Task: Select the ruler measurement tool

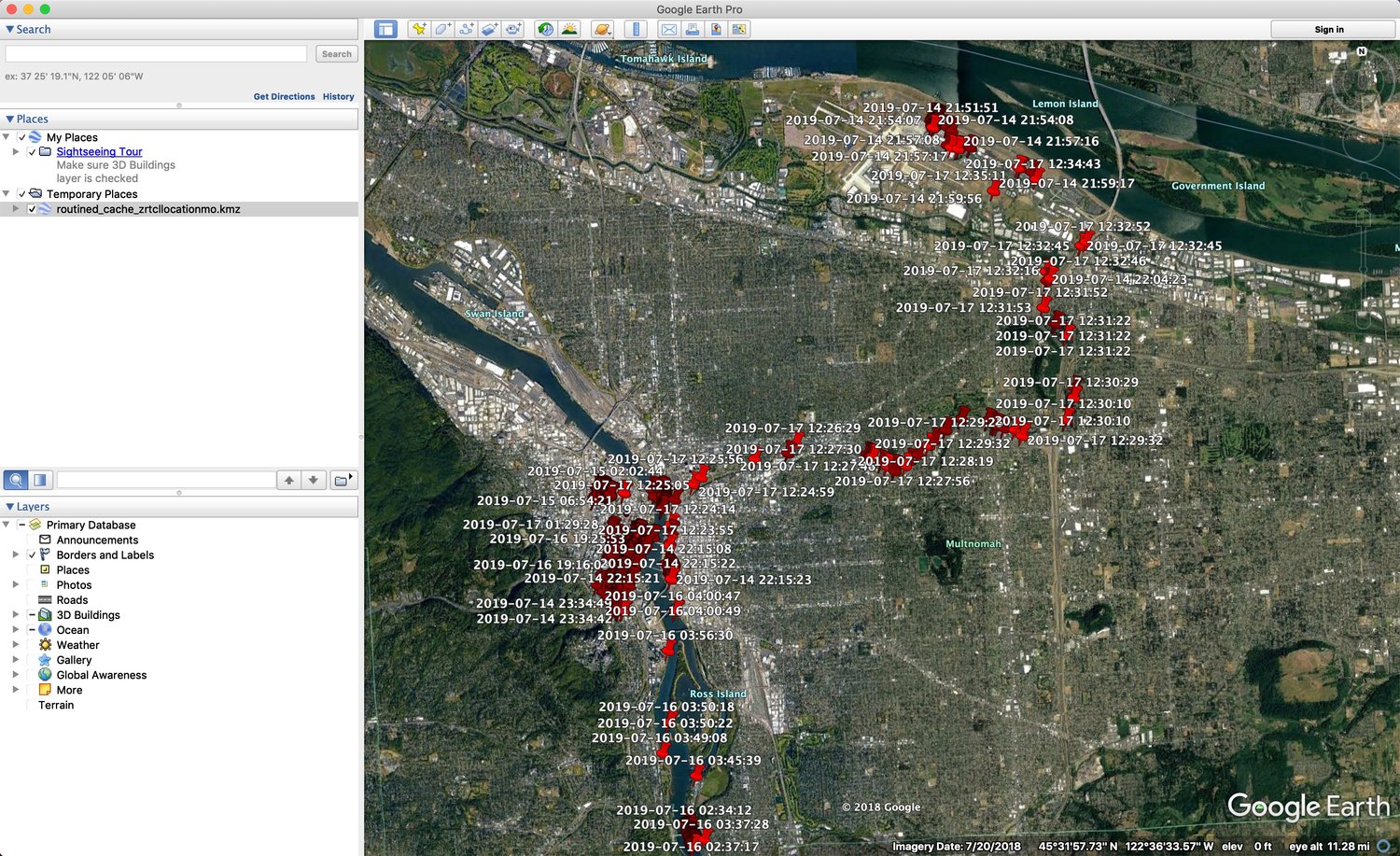Action: tap(636, 29)
